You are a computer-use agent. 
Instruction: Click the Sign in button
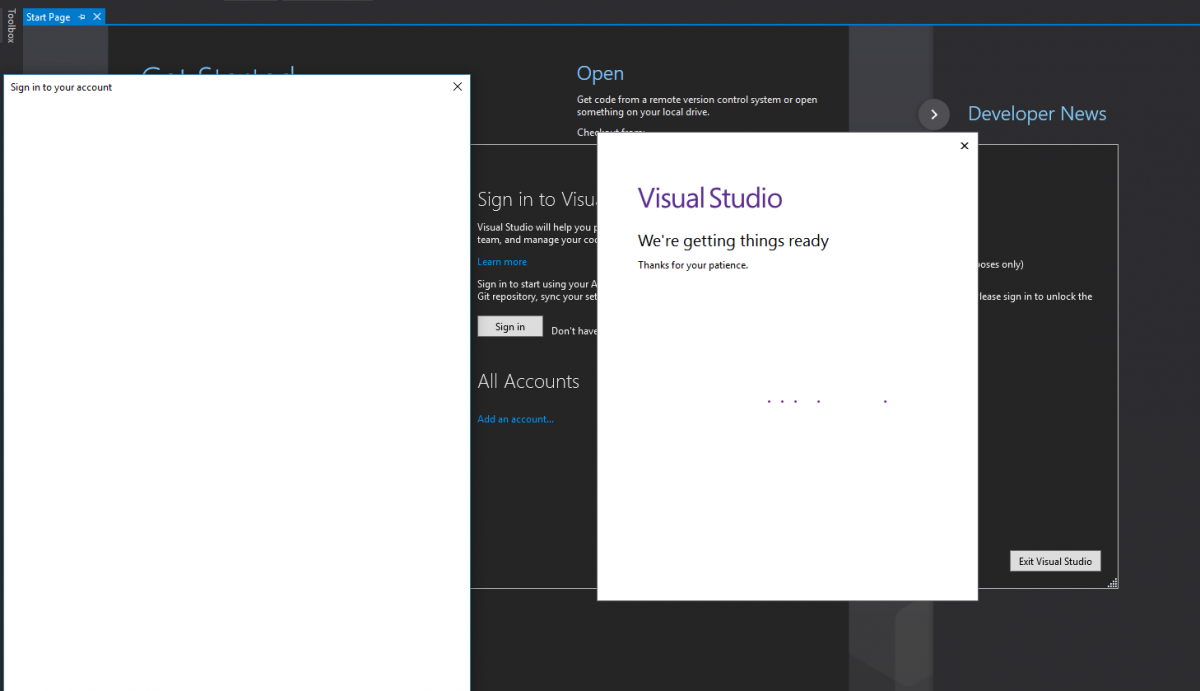coord(510,327)
